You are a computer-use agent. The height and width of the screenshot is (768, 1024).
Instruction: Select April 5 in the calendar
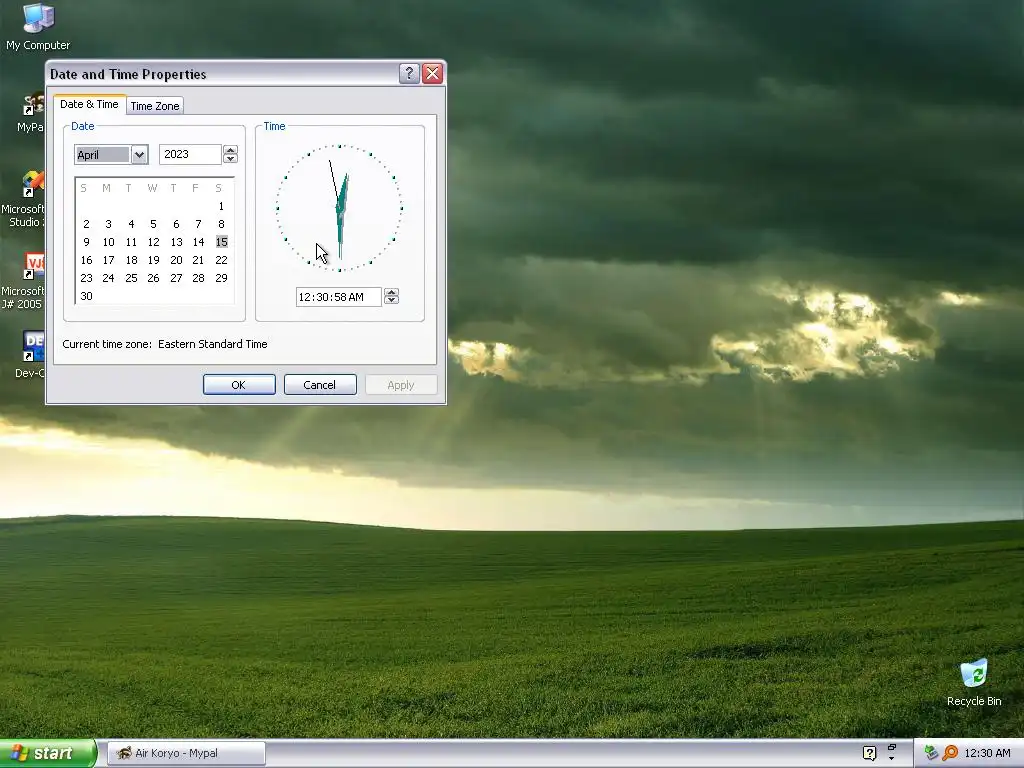[x=153, y=224]
